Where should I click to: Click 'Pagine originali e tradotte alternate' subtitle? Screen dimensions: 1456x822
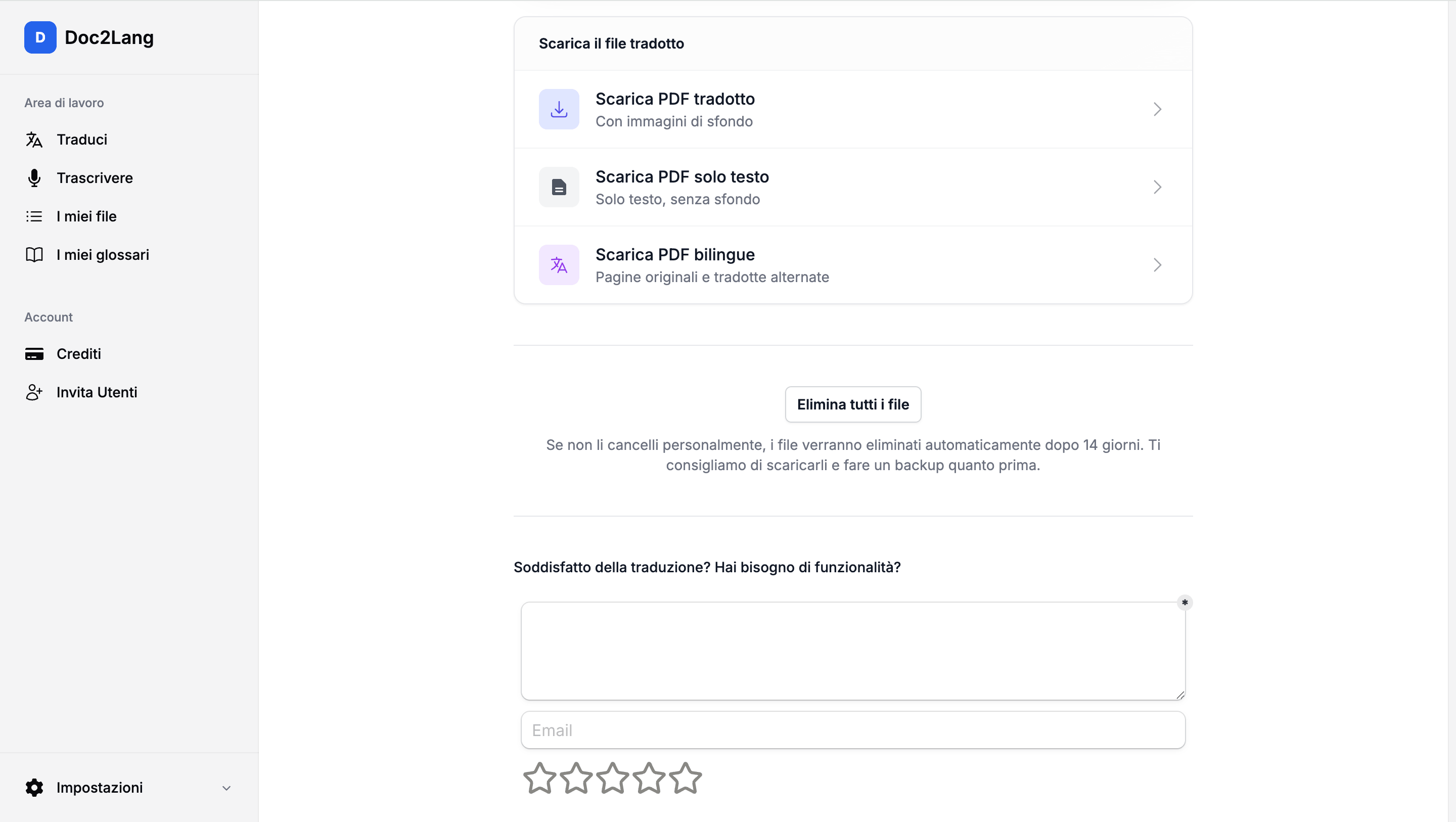[712, 278]
